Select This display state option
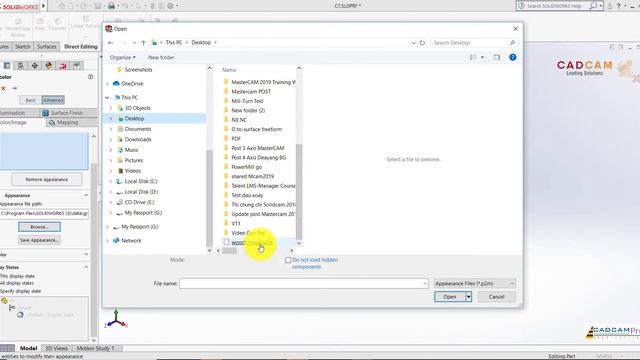 click(18, 276)
